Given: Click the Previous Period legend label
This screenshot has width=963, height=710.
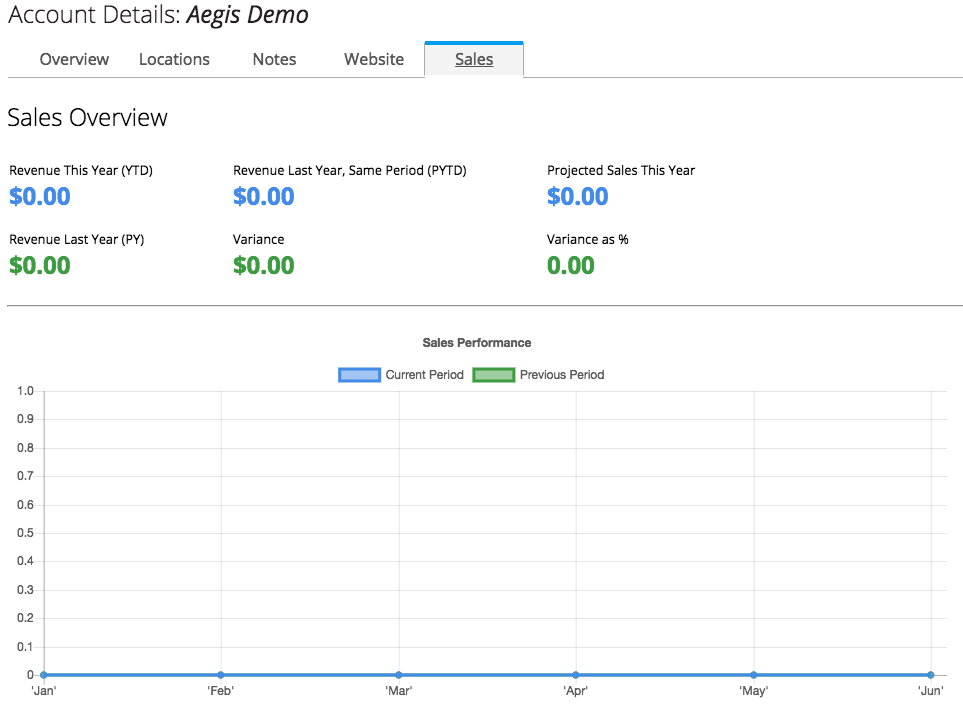Looking at the screenshot, I should point(562,375).
